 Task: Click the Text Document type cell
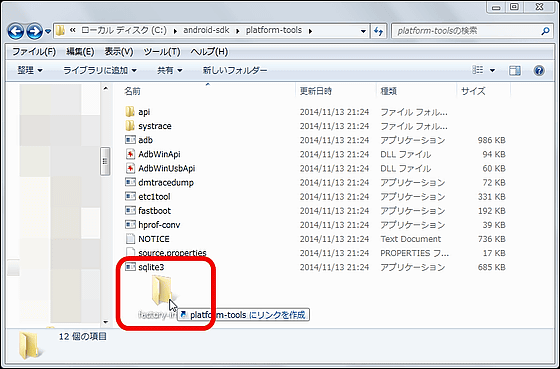pyautogui.click(x=410, y=239)
